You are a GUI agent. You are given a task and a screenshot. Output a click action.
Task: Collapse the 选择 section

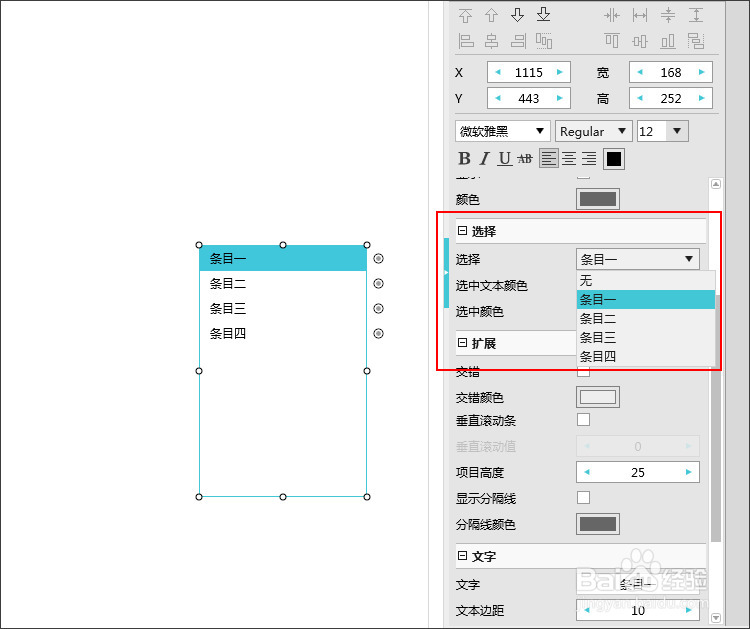click(x=462, y=231)
